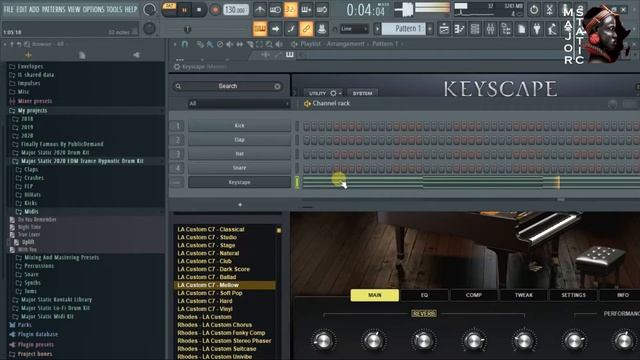The height and width of the screenshot is (360, 640).
Task: Click the record button
Action: point(215,10)
